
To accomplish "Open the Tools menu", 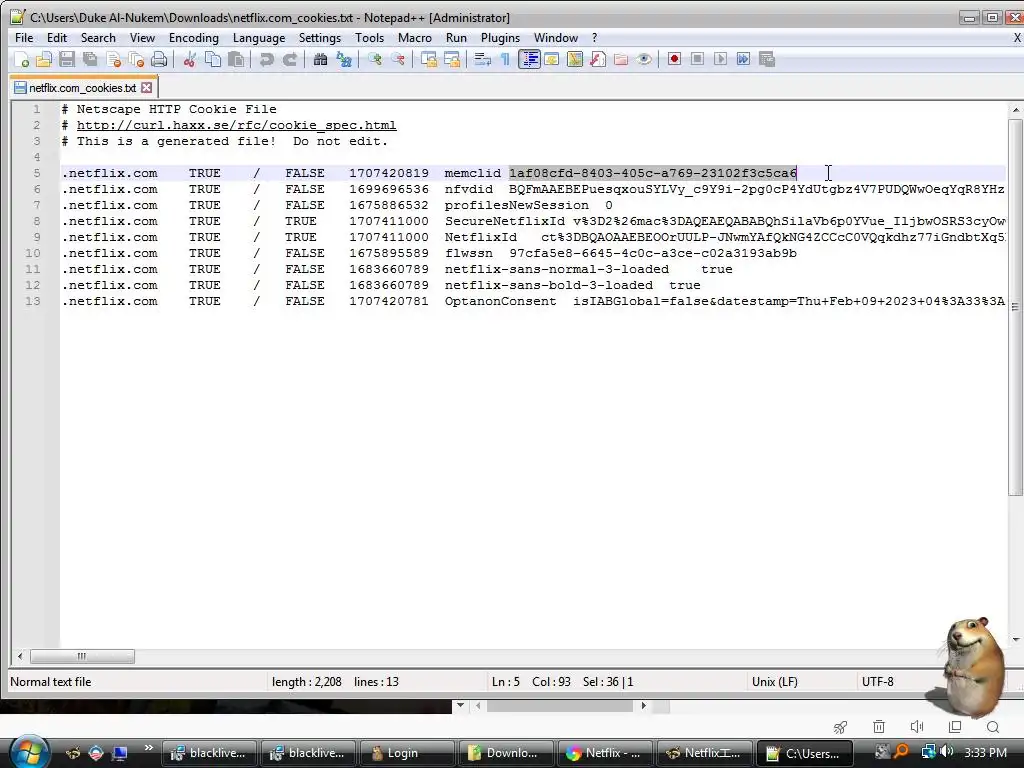I will (x=369, y=38).
